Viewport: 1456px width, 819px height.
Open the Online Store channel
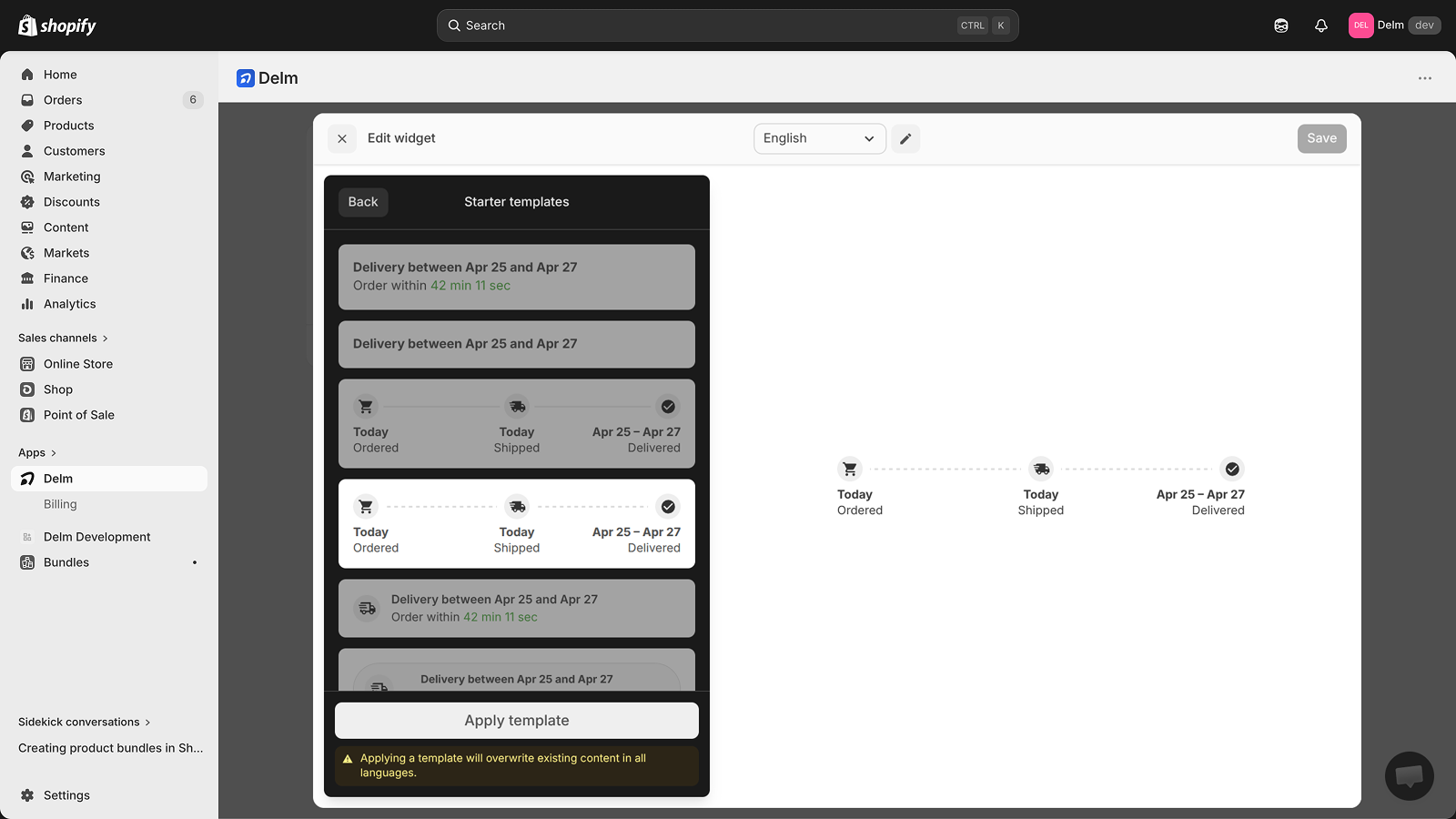pos(78,363)
